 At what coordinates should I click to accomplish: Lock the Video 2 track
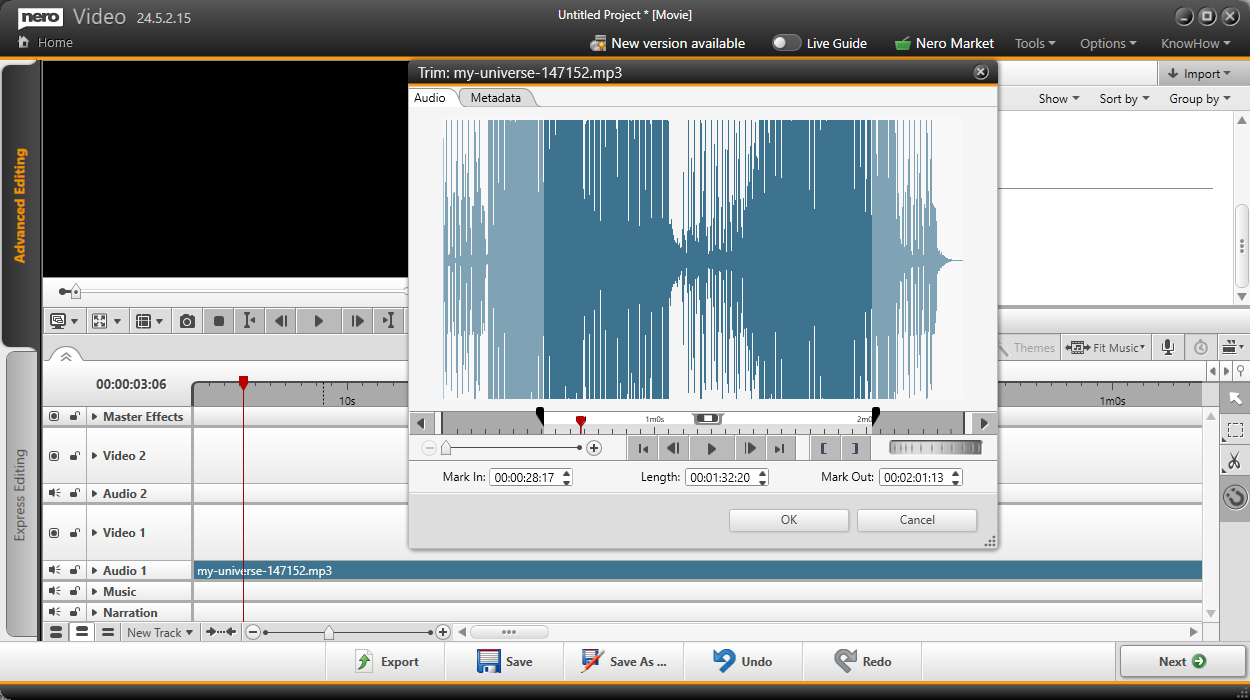pos(76,455)
